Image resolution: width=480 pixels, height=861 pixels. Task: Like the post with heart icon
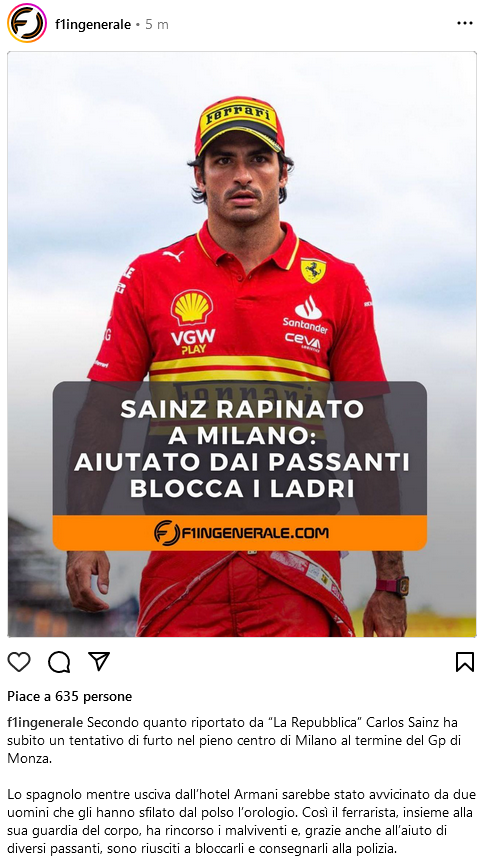point(19,662)
